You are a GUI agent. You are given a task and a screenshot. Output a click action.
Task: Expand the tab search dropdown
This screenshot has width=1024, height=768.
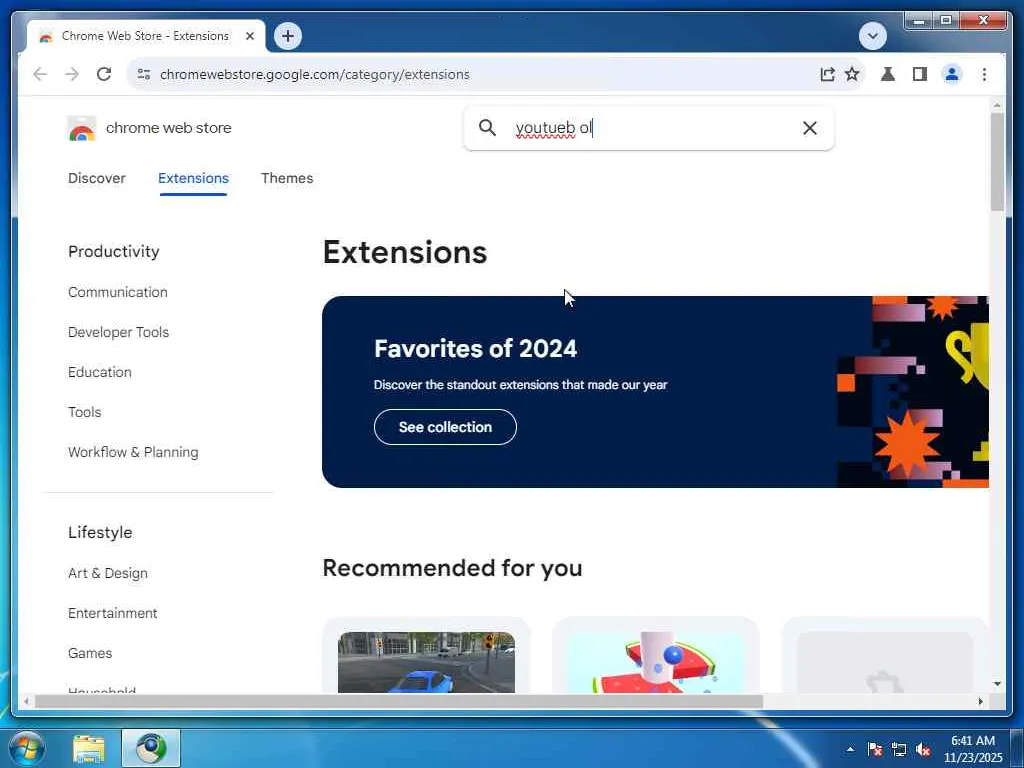point(872,36)
